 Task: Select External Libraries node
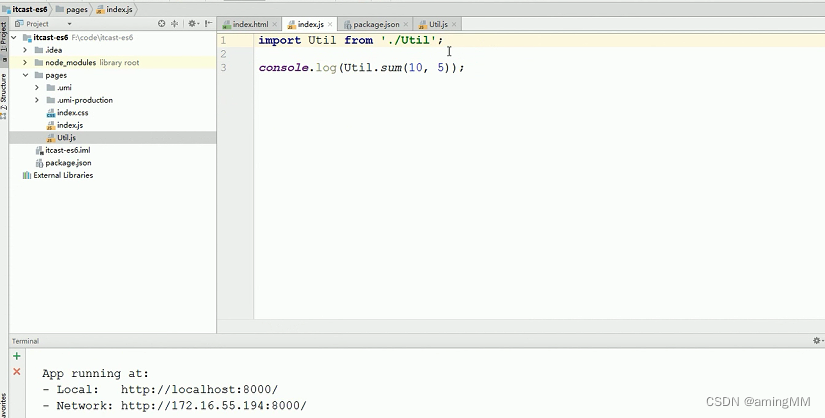click(63, 175)
